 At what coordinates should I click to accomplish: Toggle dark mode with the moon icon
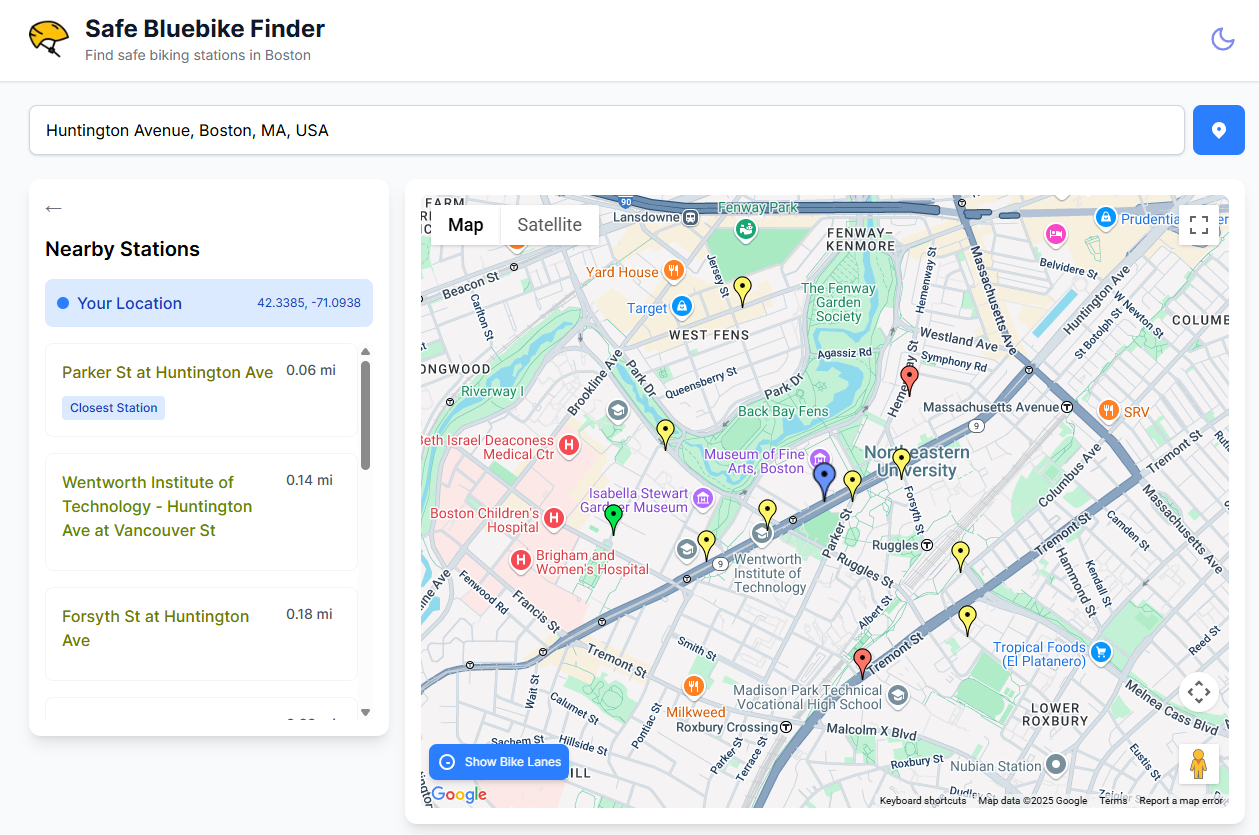point(1222,38)
